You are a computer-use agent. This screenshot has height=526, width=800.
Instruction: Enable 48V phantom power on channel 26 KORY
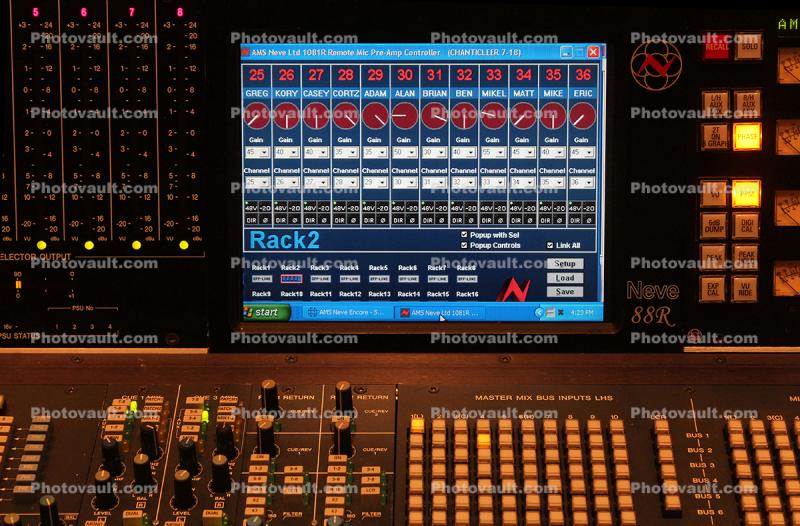[x=281, y=207]
